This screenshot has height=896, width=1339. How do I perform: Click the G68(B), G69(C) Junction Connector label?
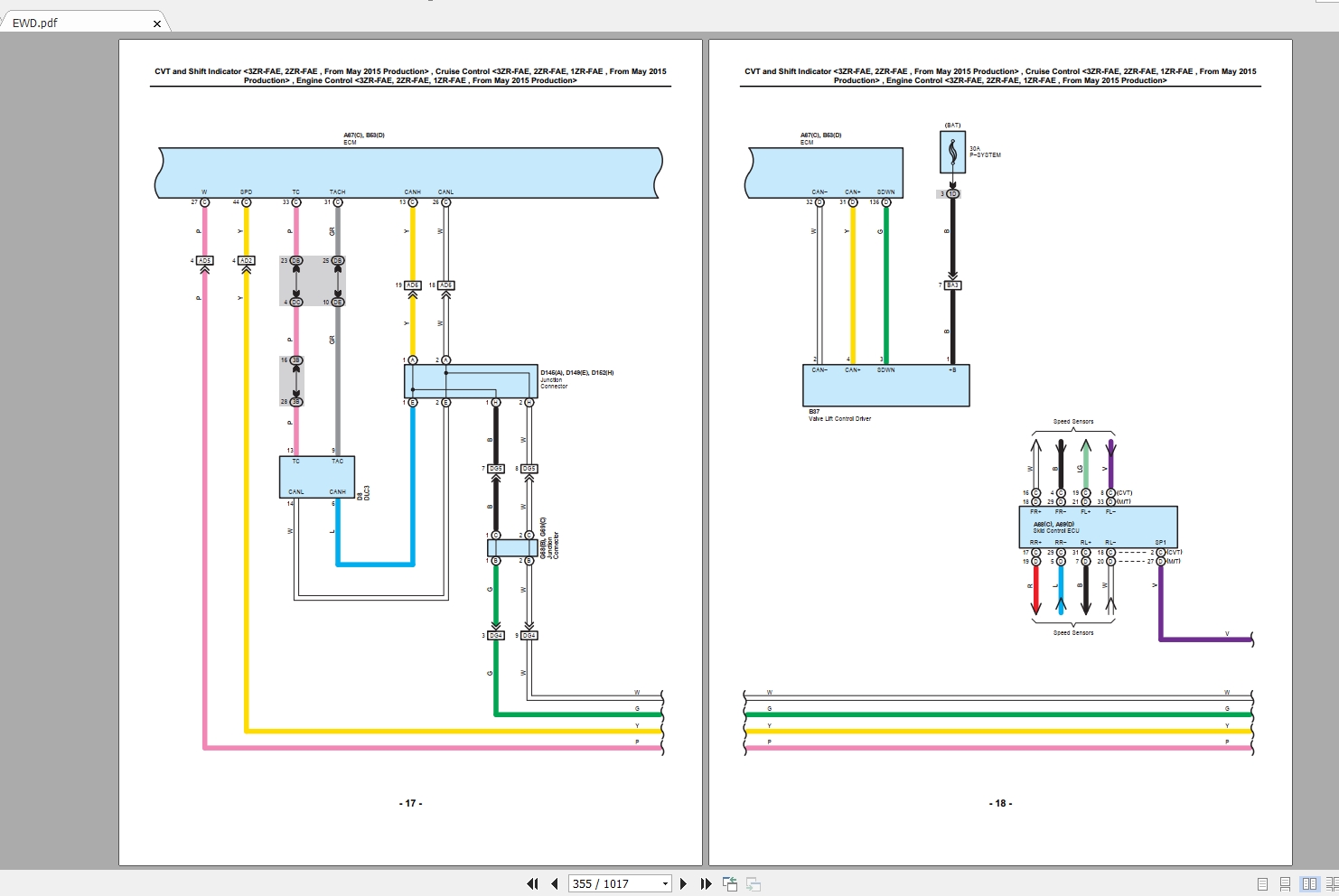click(548, 537)
